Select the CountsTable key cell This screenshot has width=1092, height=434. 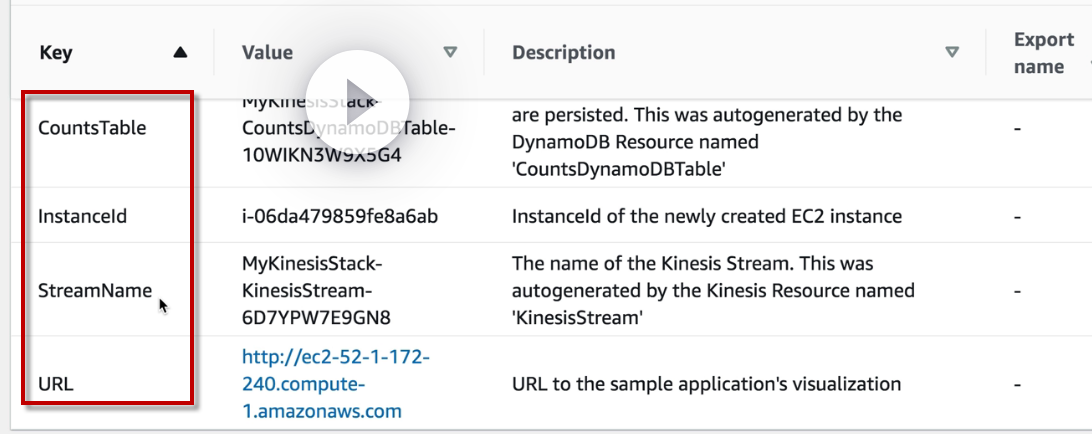[x=91, y=128]
